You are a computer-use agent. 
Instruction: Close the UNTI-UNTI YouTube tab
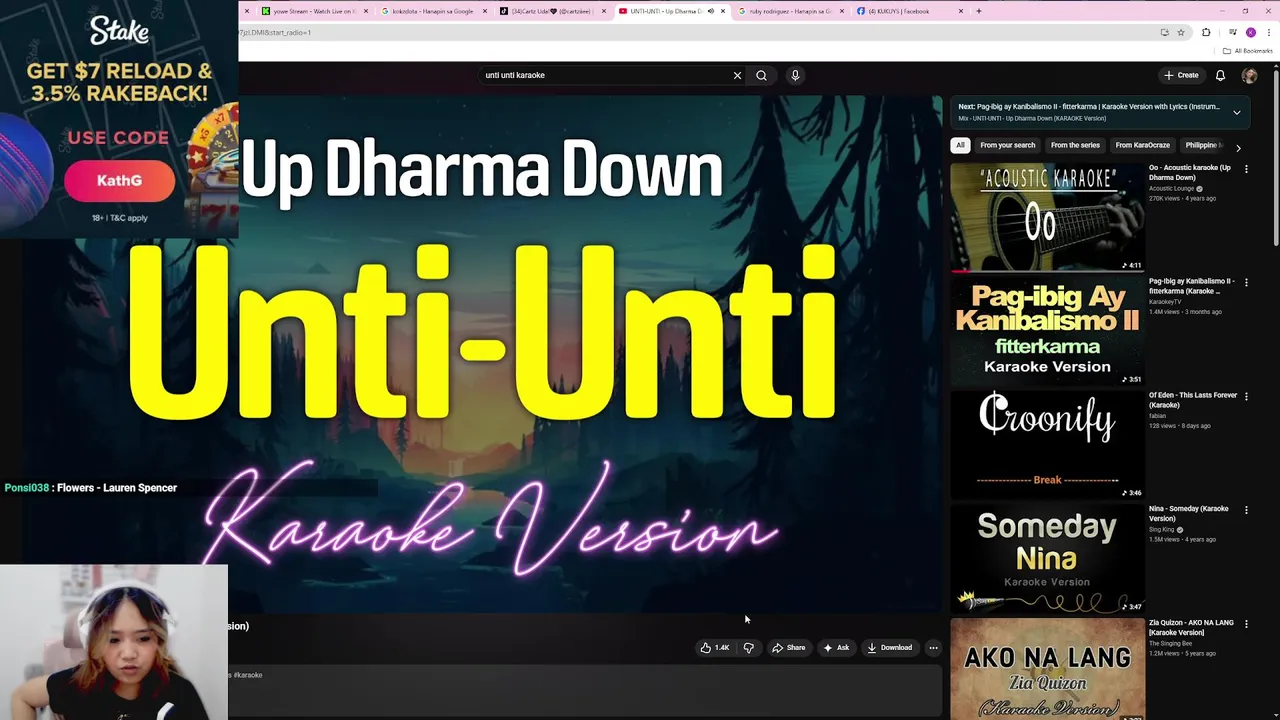tap(723, 11)
